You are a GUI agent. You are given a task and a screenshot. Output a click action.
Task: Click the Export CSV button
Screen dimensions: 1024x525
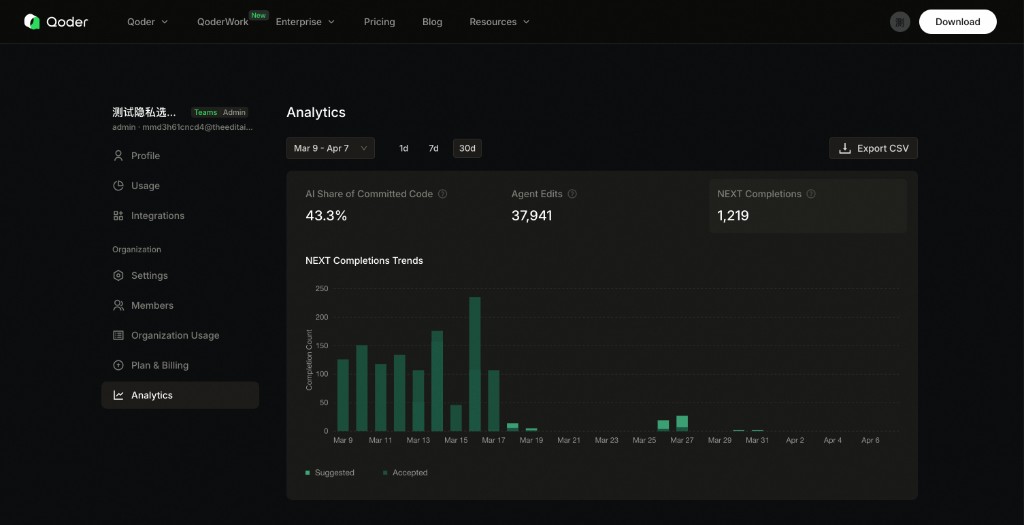click(x=873, y=148)
